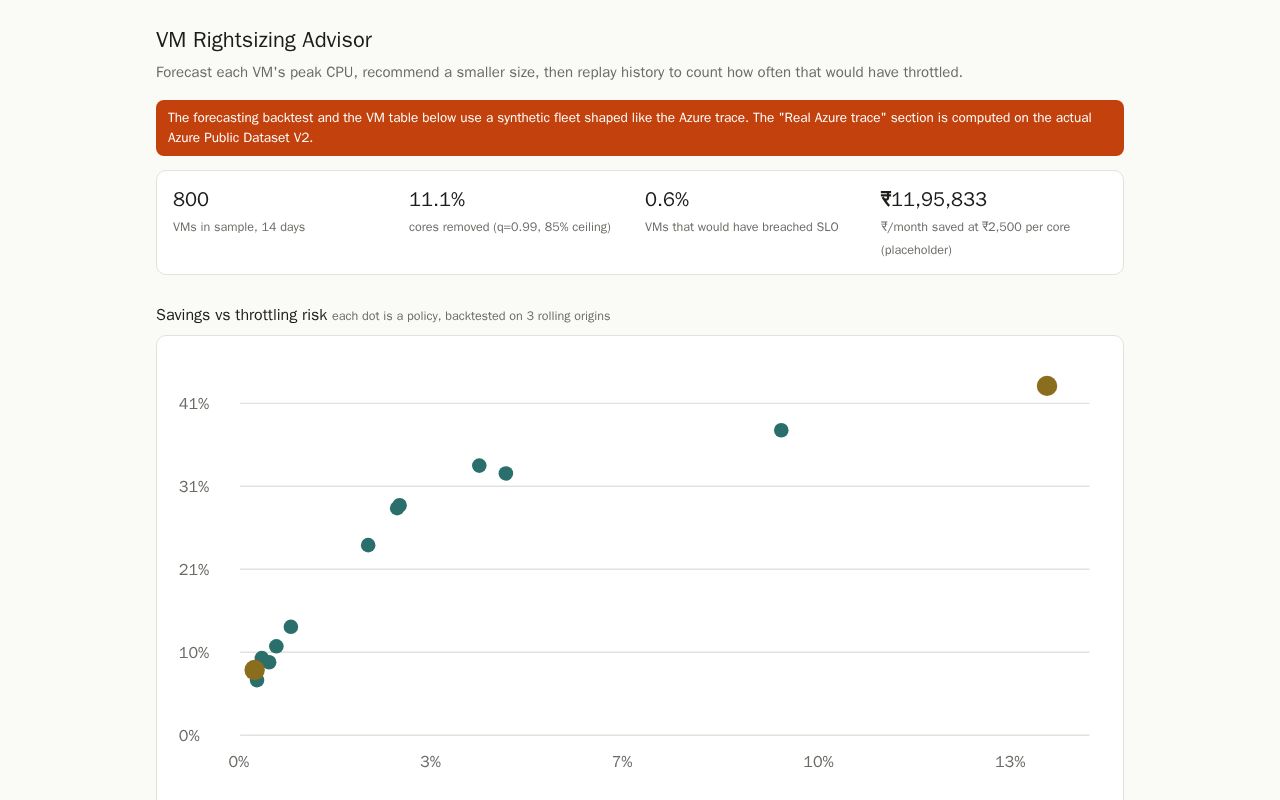The width and height of the screenshot is (1280, 800).
Task: Click the '₹11,95,833' monthly savings value
Action: point(934,199)
